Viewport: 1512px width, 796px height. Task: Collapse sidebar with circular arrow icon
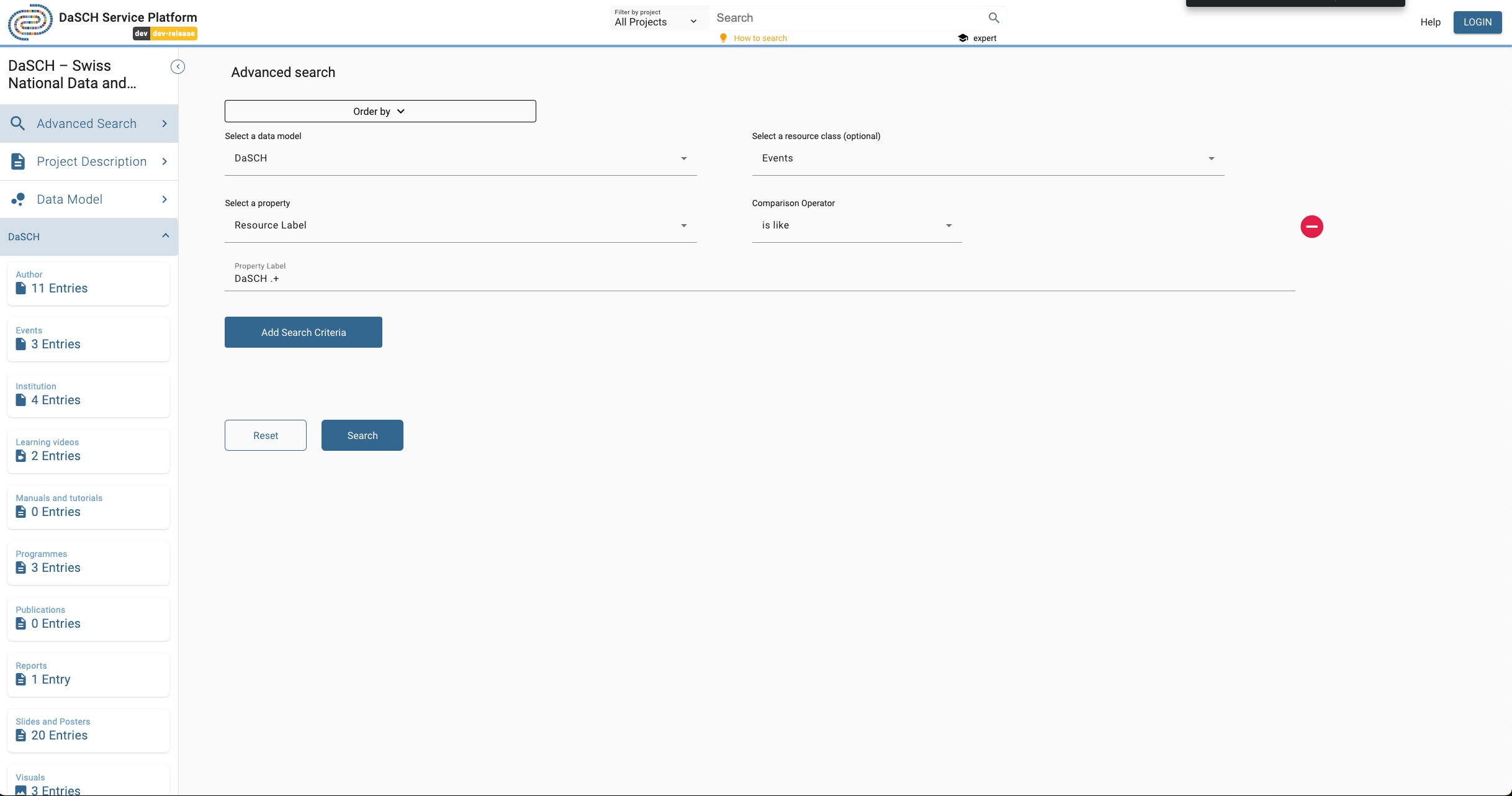pyautogui.click(x=178, y=67)
